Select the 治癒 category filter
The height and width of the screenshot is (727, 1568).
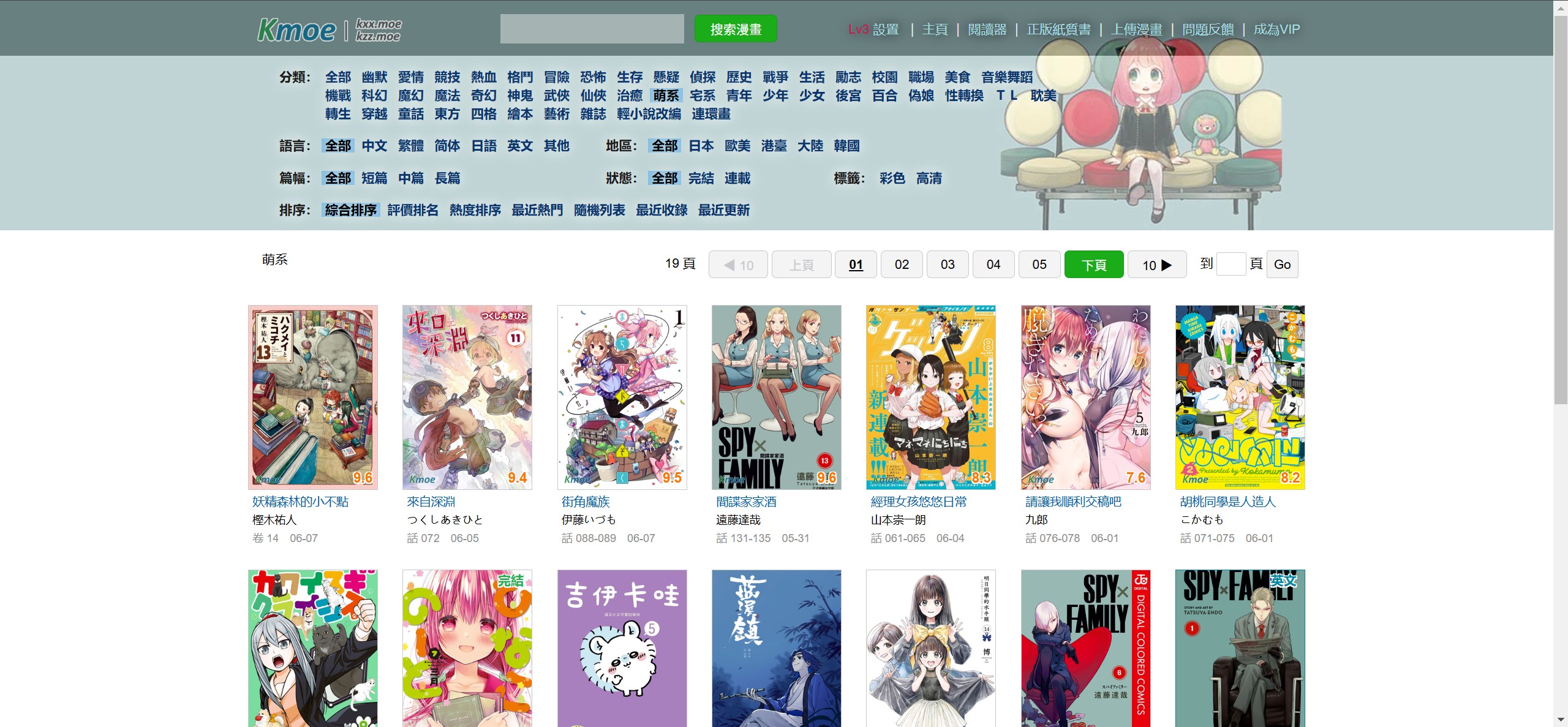(x=630, y=96)
